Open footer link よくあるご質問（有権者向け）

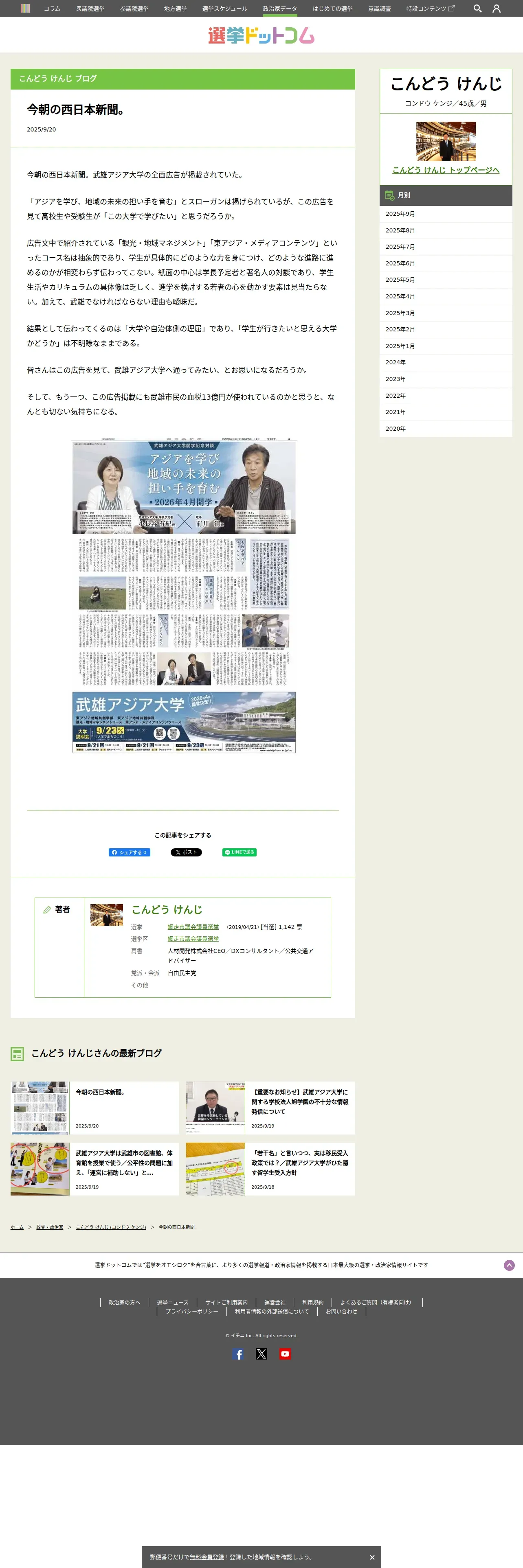pos(376,1303)
